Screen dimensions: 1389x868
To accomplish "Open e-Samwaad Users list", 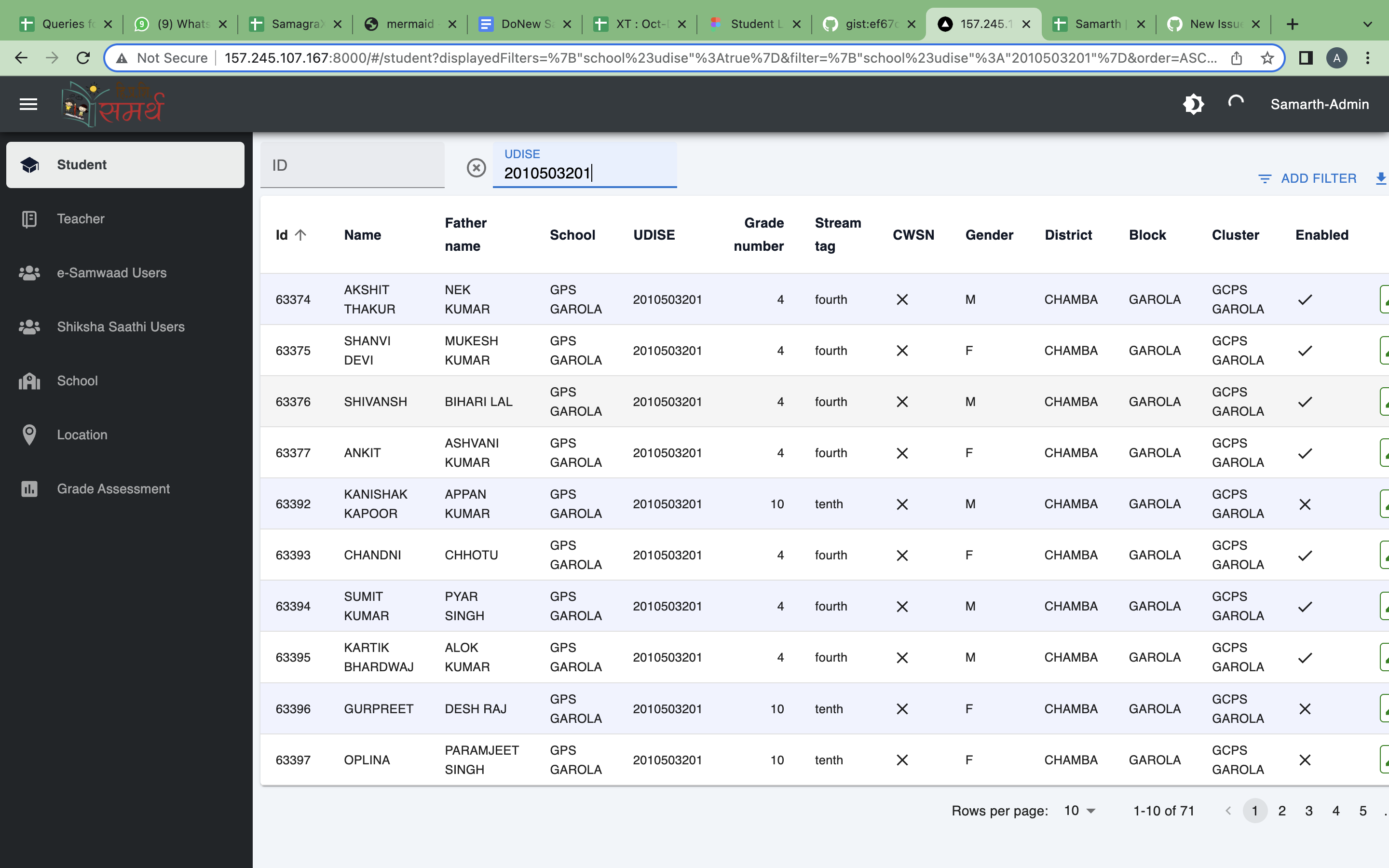I will pyautogui.click(x=111, y=272).
